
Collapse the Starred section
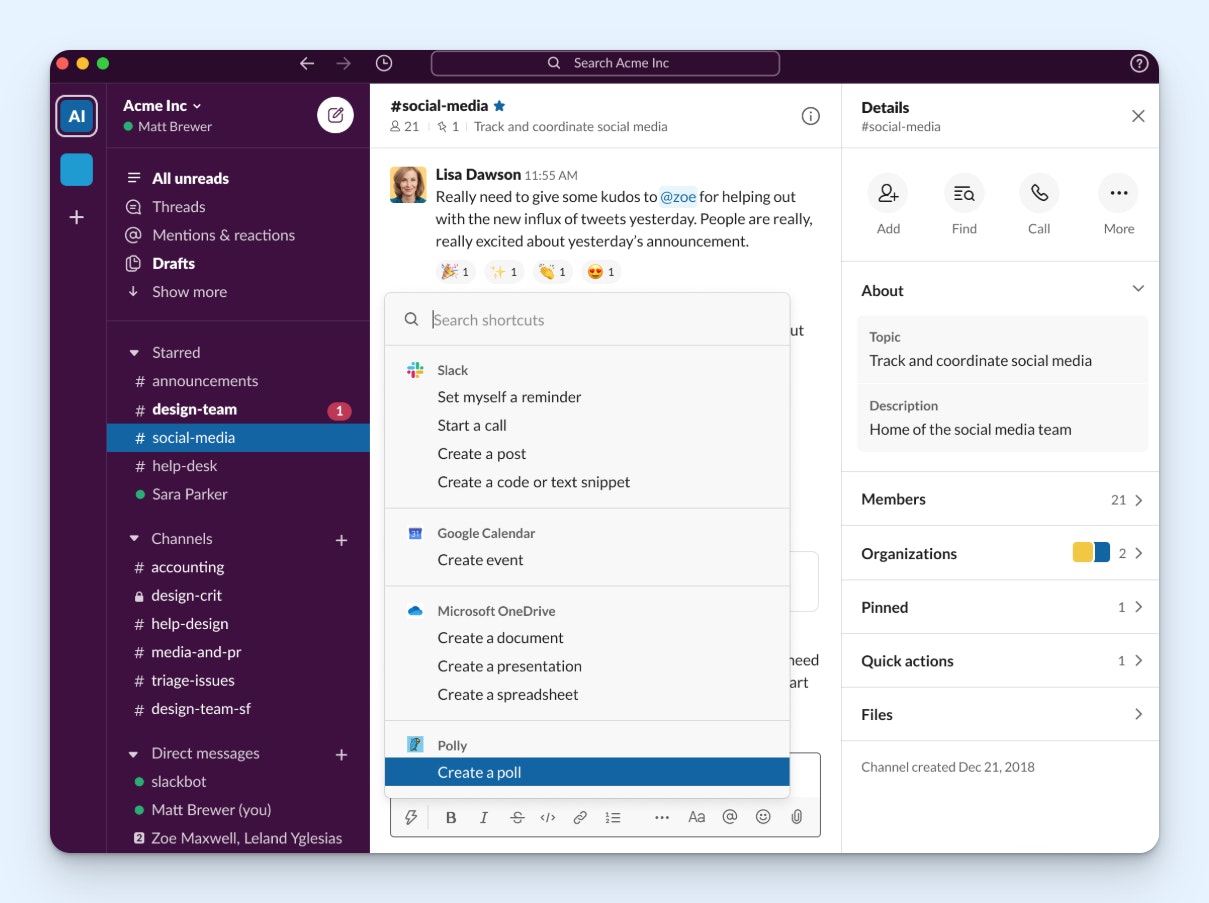[x=134, y=353]
